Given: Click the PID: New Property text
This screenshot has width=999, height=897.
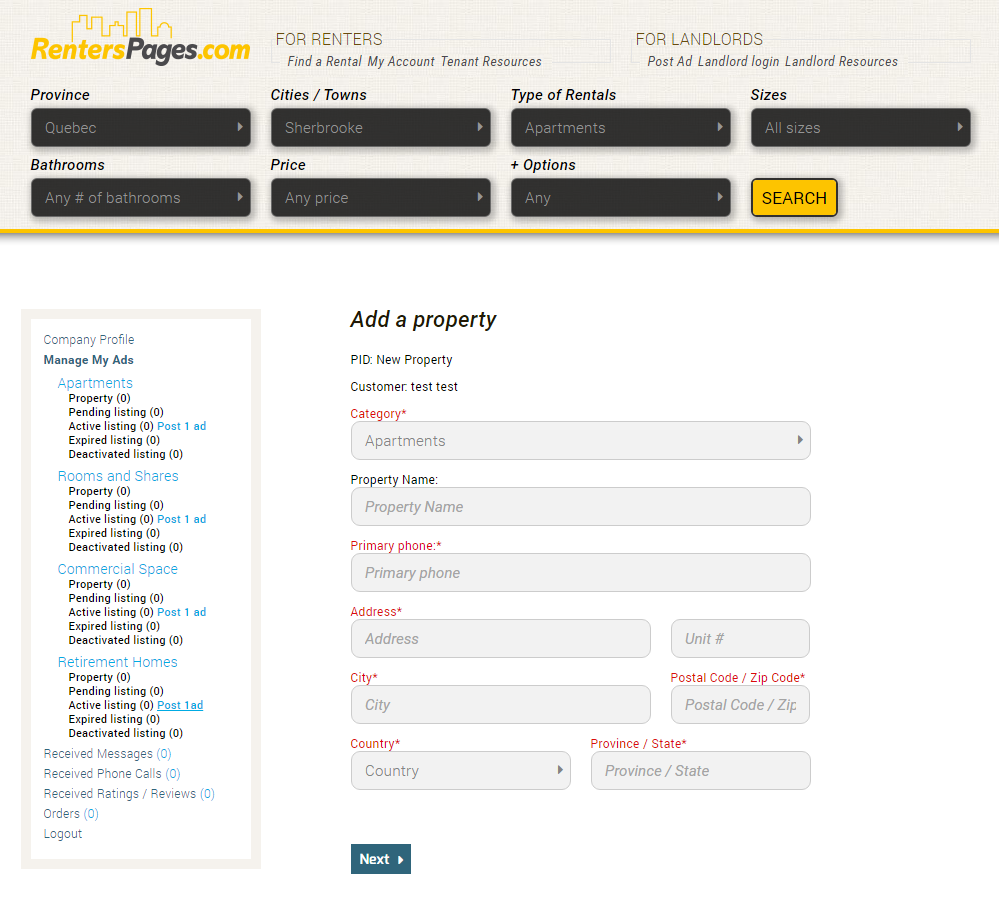Looking at the screenshot, I should pyautogui.click(x=401, y=360).
